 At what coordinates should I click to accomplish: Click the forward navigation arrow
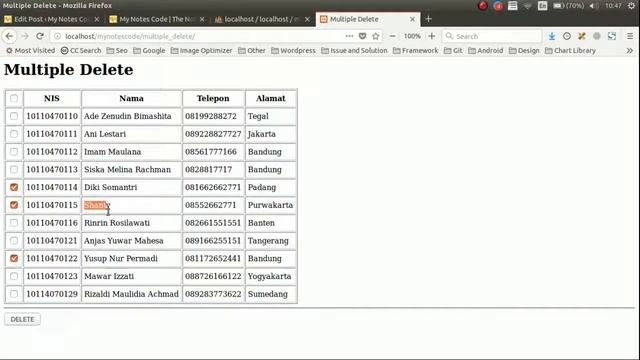[25, 36]
